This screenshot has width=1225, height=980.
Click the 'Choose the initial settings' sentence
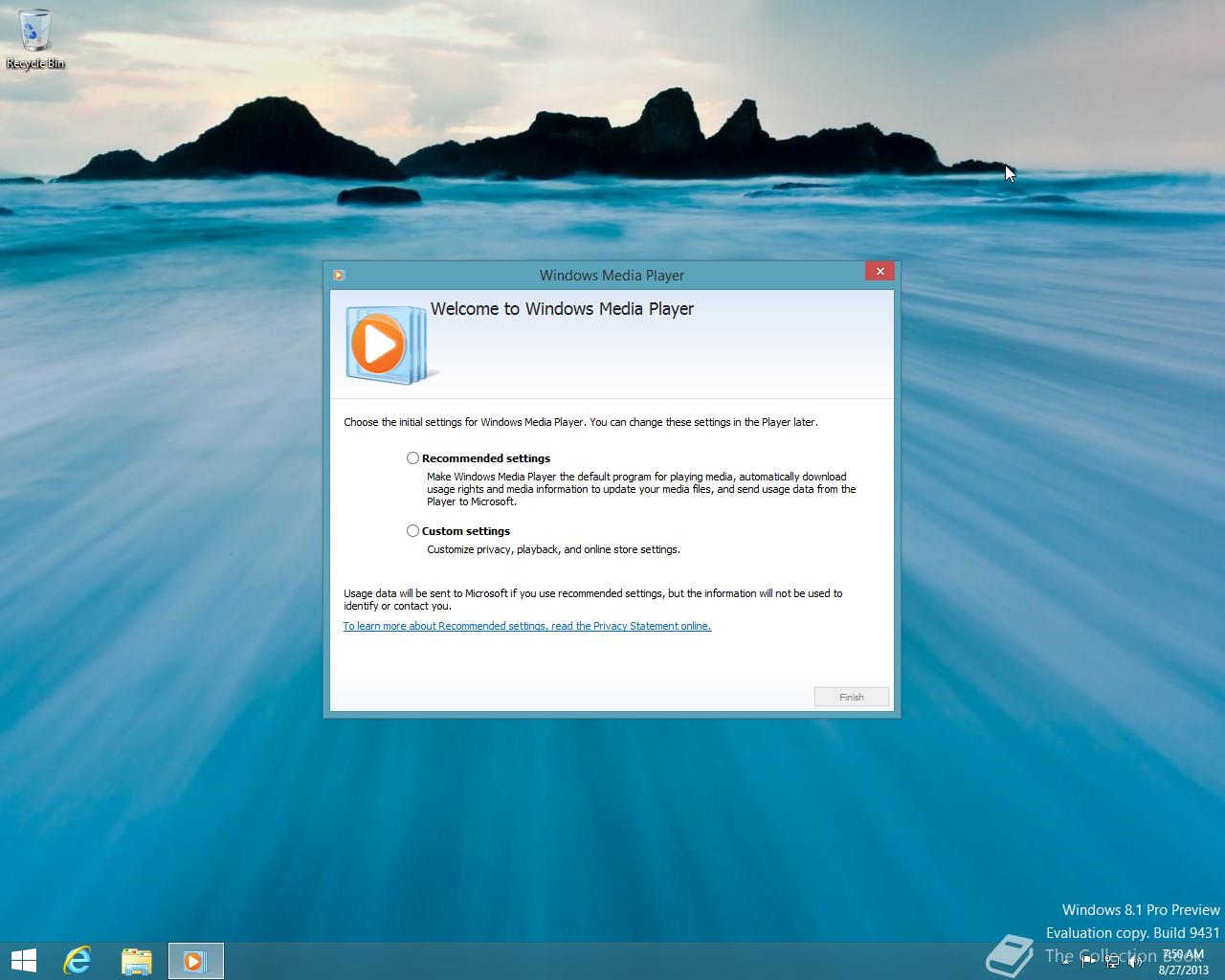tap(581, 422)
